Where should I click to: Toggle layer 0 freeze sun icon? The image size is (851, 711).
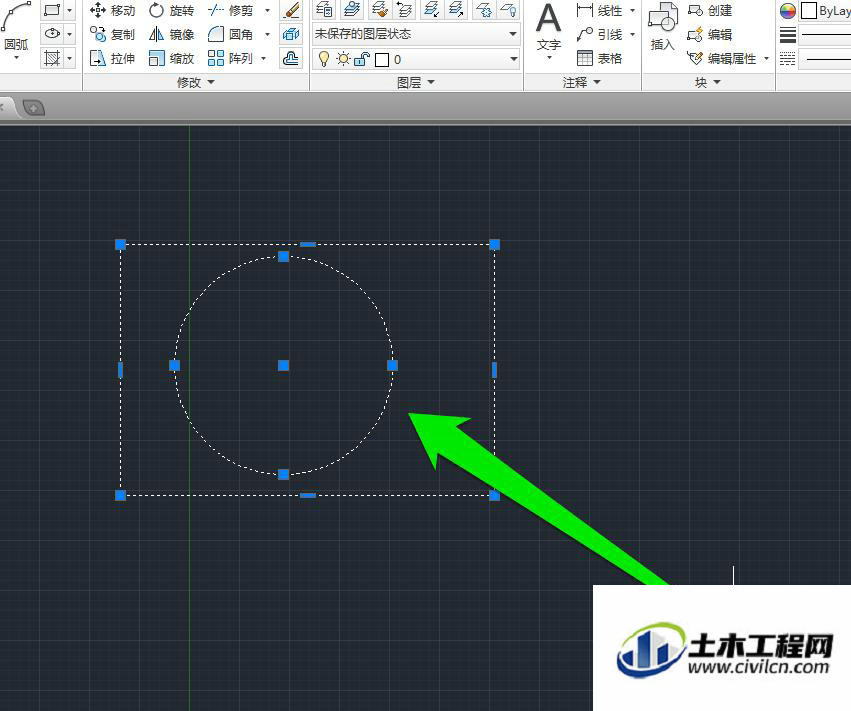pos(343,59)
